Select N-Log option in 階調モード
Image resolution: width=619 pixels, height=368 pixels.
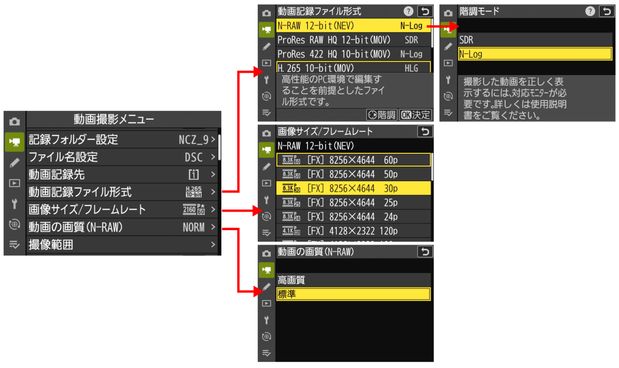[535, 54]
